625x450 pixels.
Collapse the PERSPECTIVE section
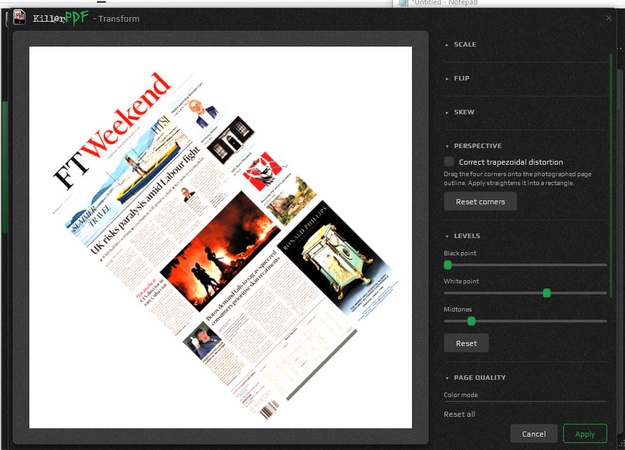(474, 146)
